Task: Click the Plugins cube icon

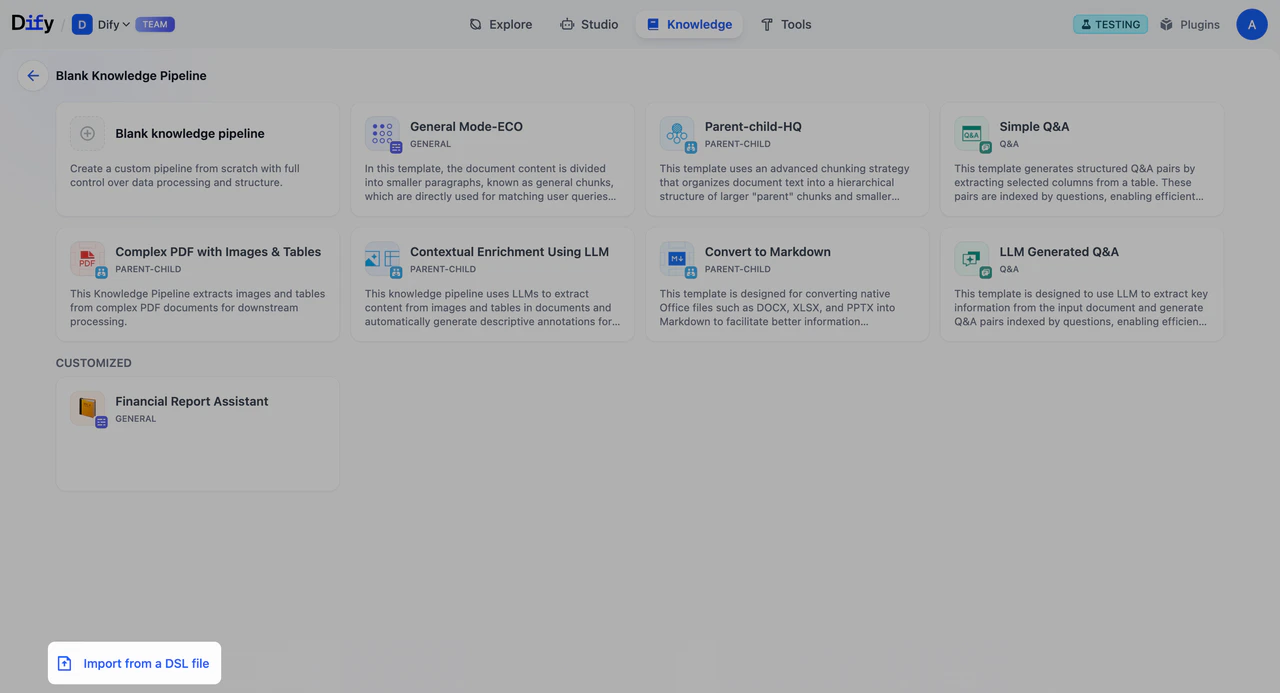Action: pos(1166,24)
